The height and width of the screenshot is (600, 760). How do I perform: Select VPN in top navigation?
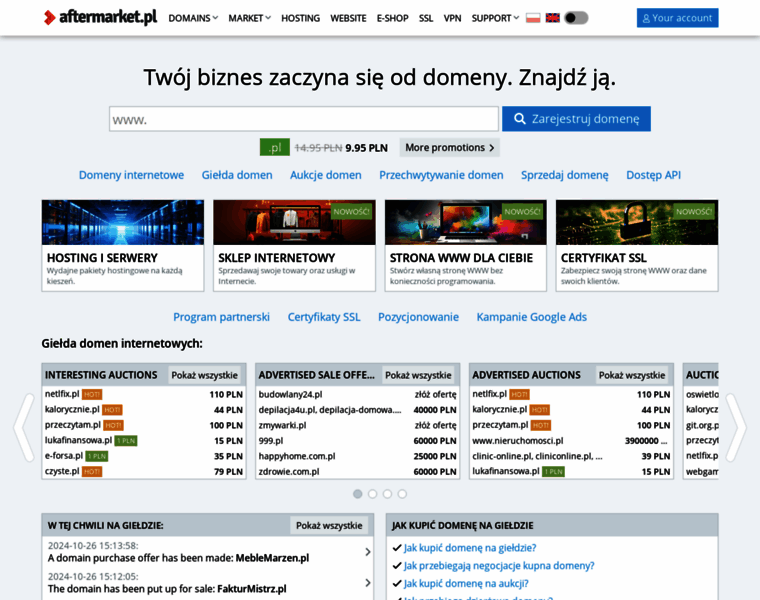pyautogui.click(x=452, y=18)
